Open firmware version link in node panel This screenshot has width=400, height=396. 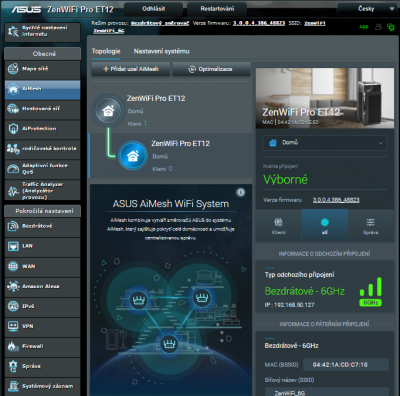point(336,200)
